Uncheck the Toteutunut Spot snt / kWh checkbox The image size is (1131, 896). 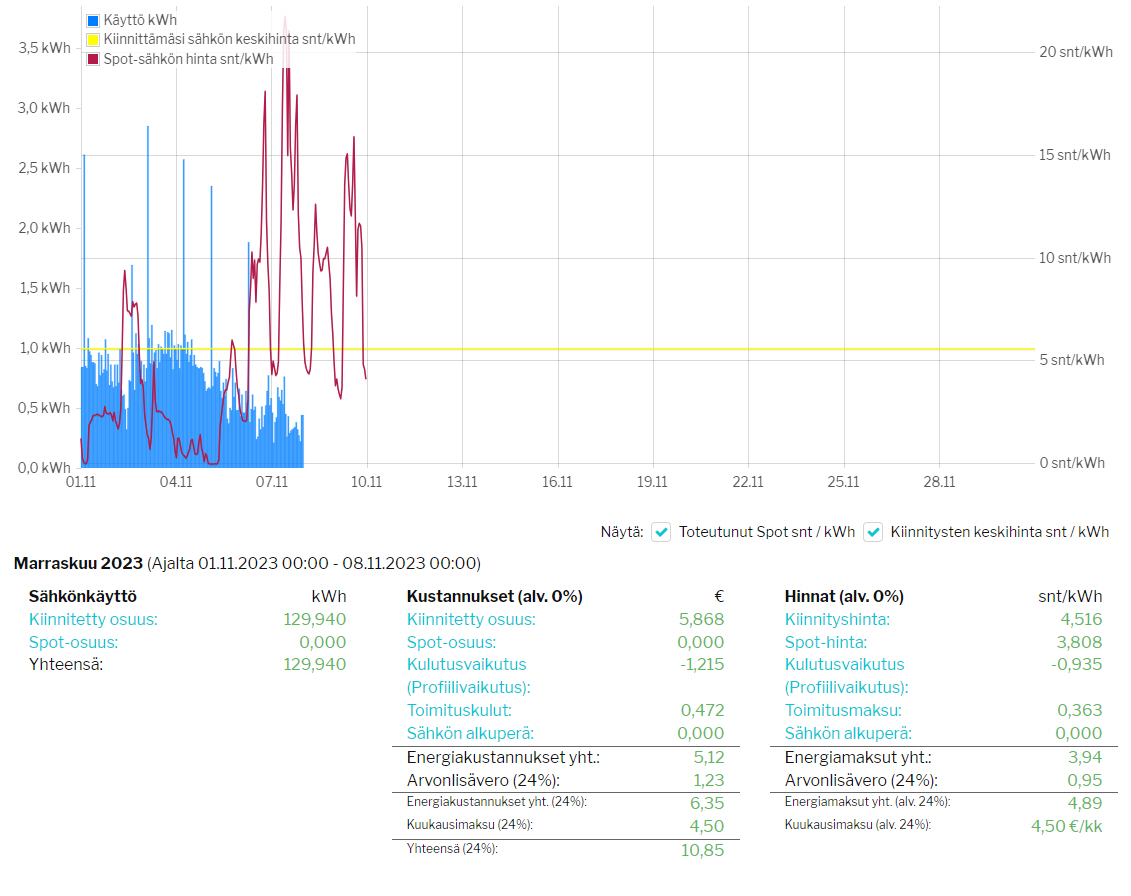661,532
